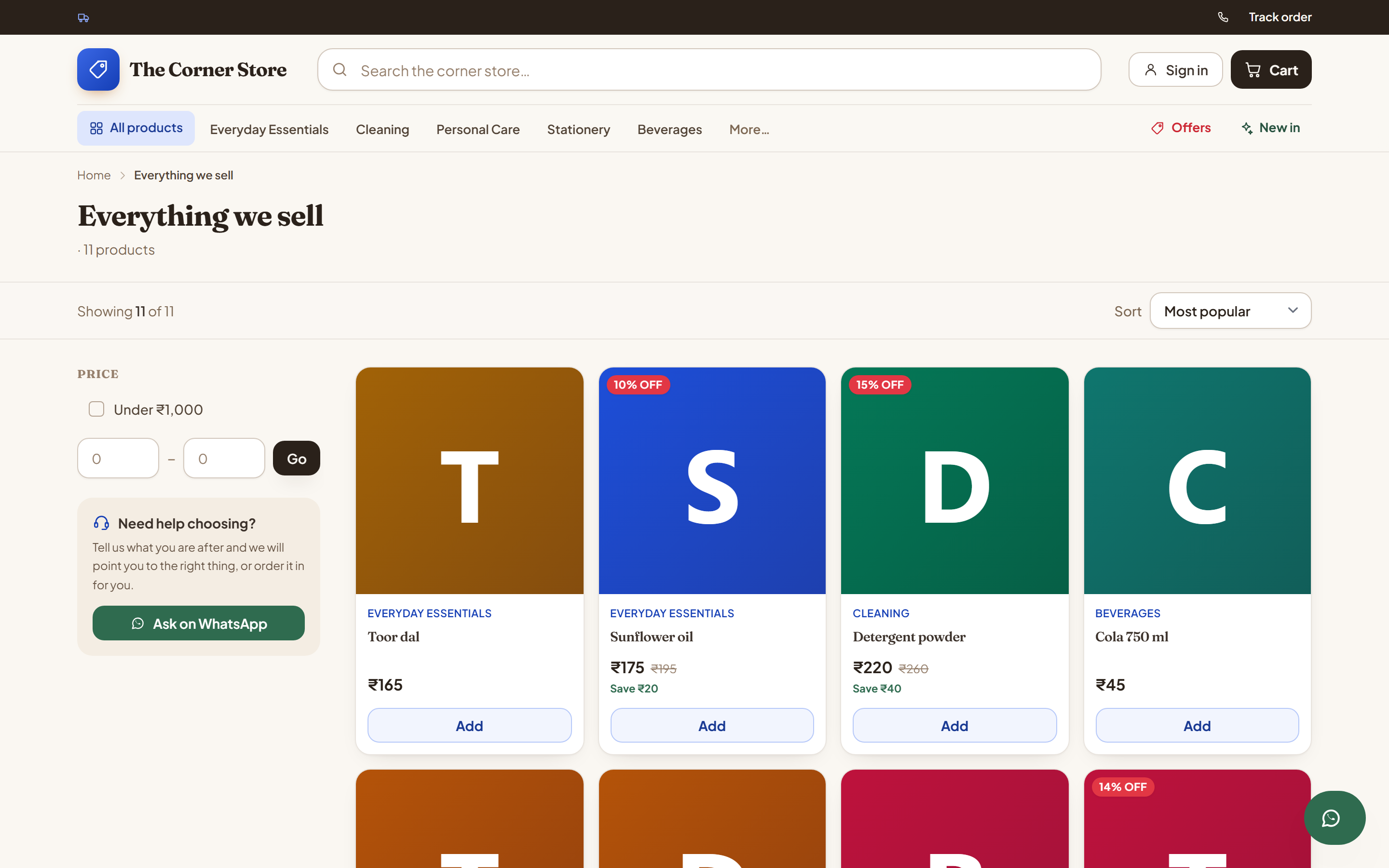Open the Most popular sort dropdown
This screenshot has height=868, width=1389.
tap(1231, 311)
